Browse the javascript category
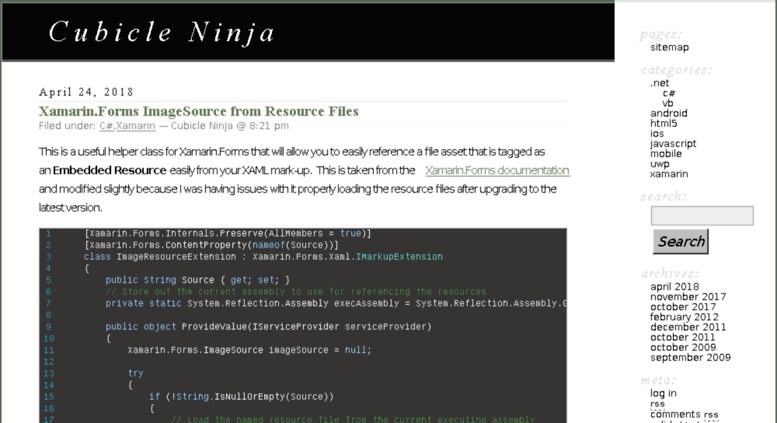This screenshot has width=777, height=423. click(x=673, y=144)
